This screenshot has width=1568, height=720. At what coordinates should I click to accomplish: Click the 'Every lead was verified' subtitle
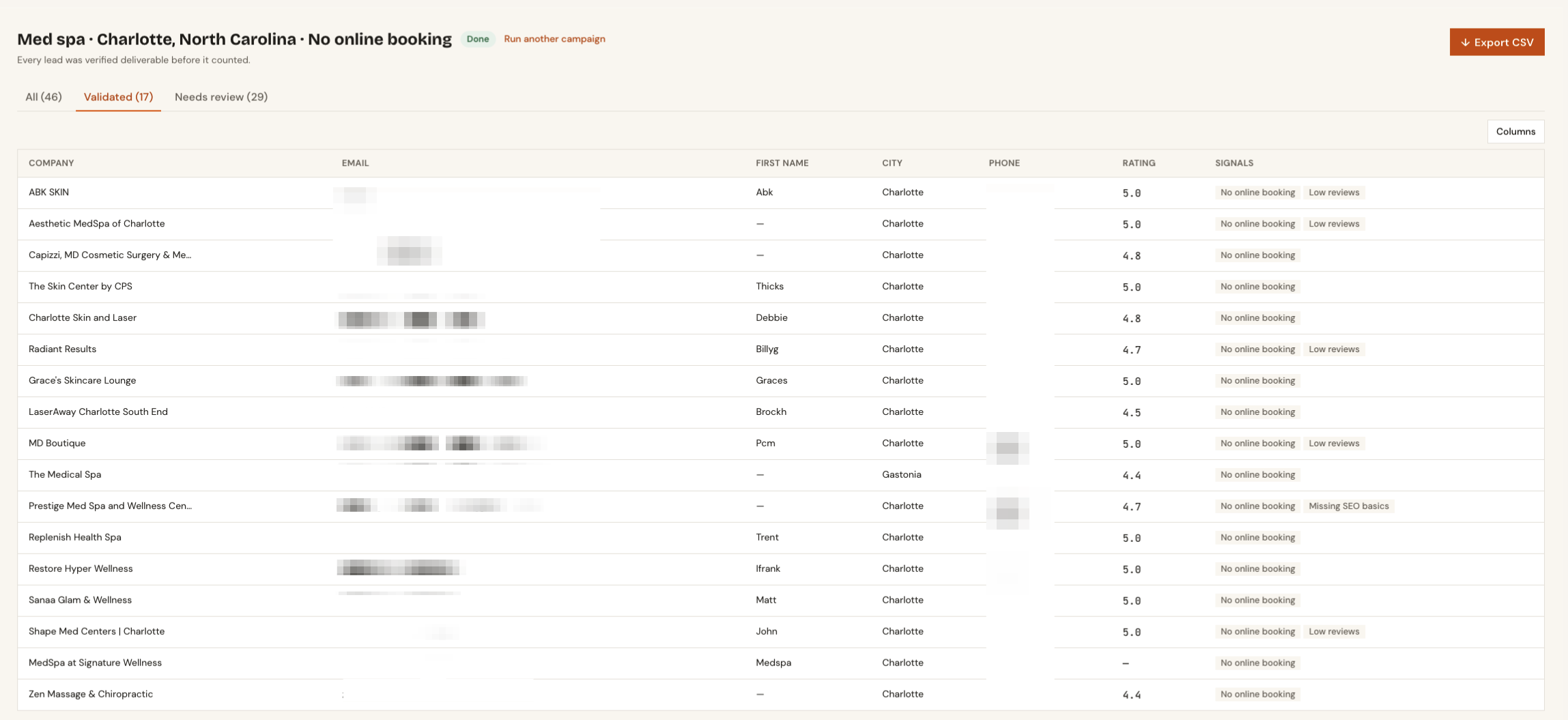click(x=134, y=60)
